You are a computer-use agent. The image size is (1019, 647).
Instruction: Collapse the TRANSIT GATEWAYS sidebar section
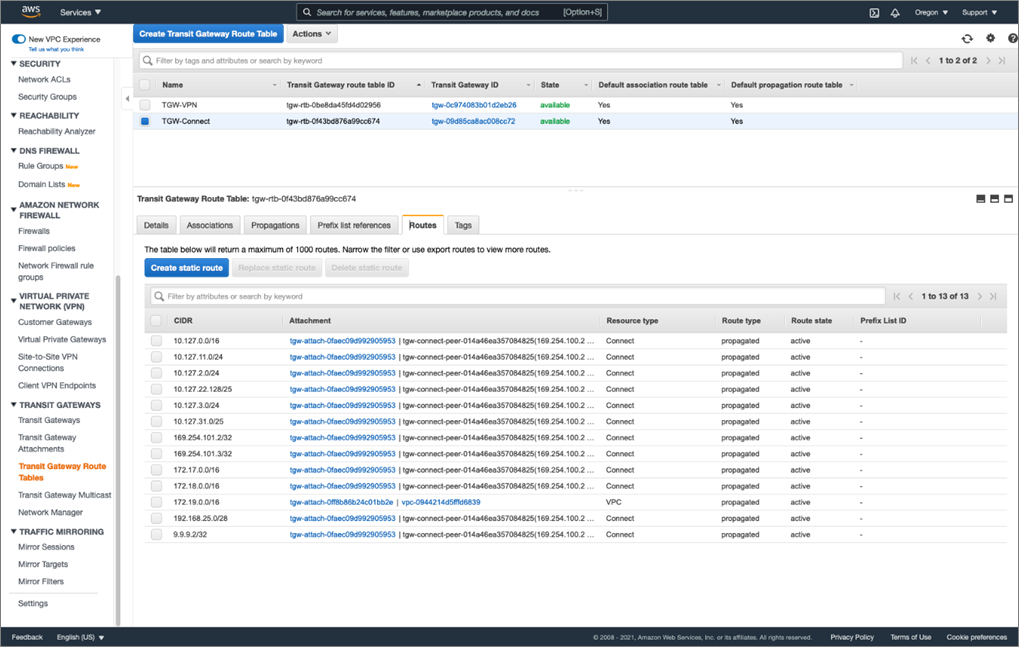click(14, 405)
